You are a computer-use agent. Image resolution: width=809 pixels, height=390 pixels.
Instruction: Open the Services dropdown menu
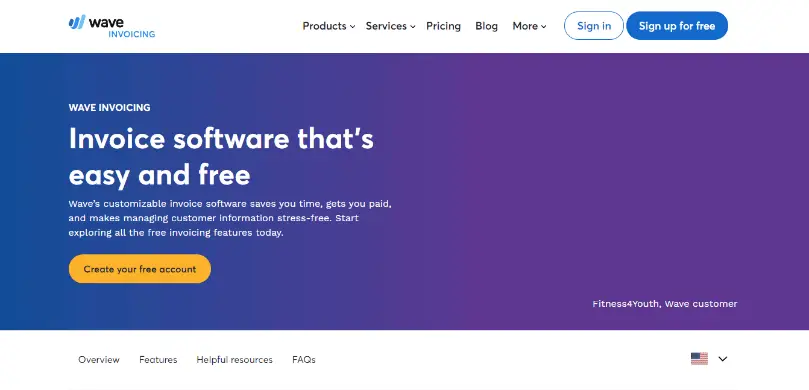391,26
